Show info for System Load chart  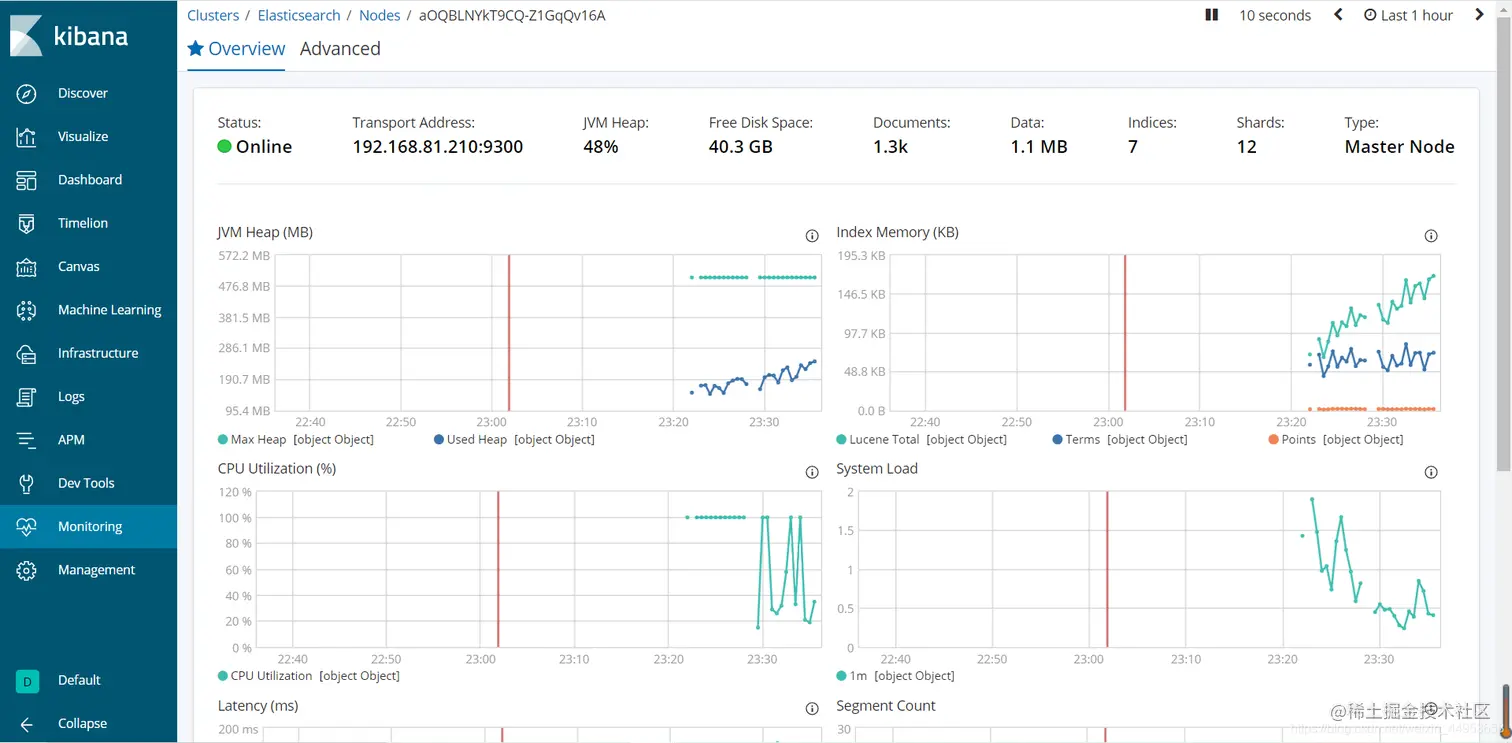pyautogui.click(x=1431, y=472)
